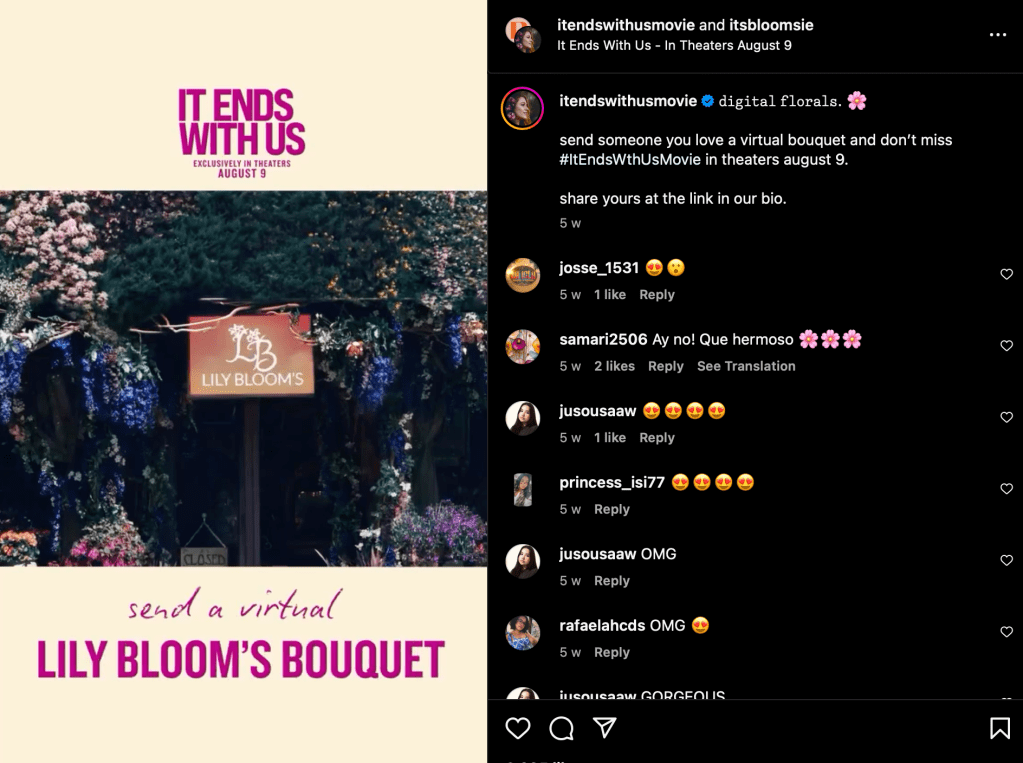1023x763 pixels.
Task: Reply to josse_1531's comment
Action: coord(656,294)
